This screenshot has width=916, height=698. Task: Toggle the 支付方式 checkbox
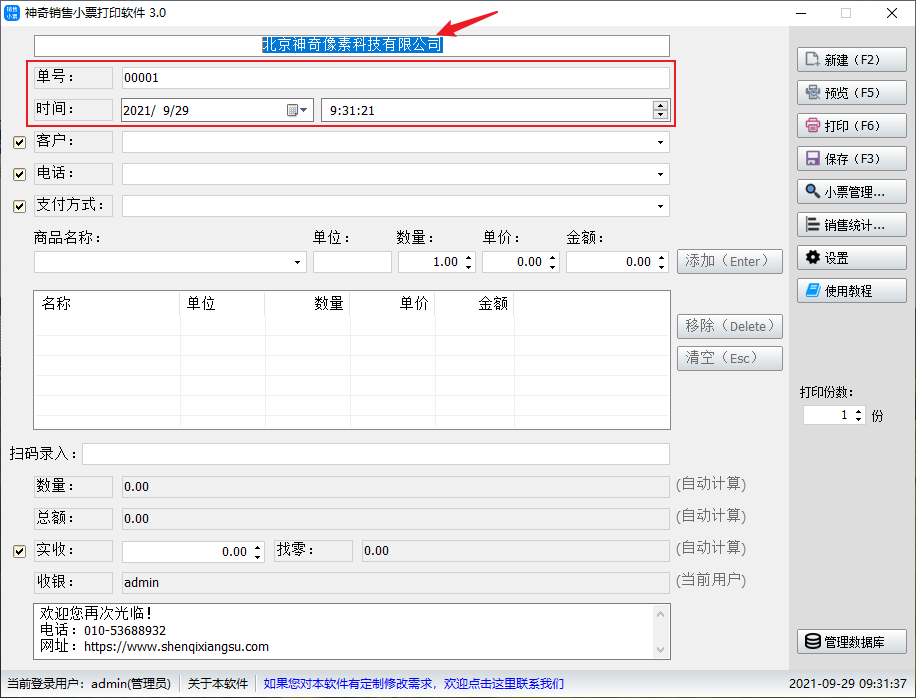(20, 206)
